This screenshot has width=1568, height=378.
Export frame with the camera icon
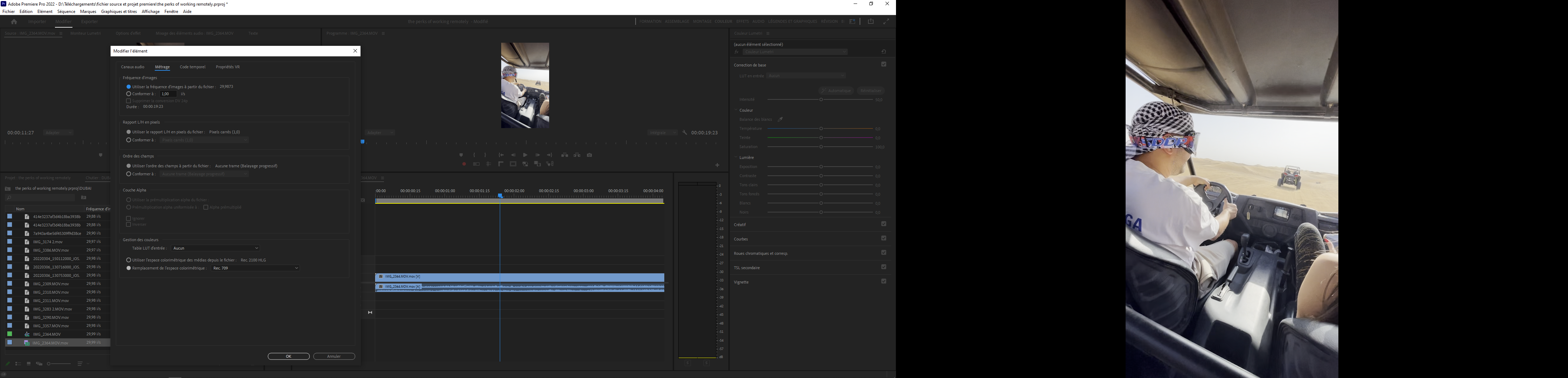589,155
